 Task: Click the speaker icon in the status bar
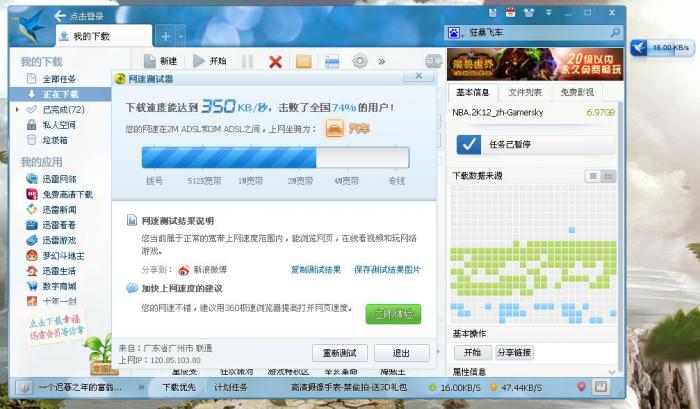tap(24, 388)
